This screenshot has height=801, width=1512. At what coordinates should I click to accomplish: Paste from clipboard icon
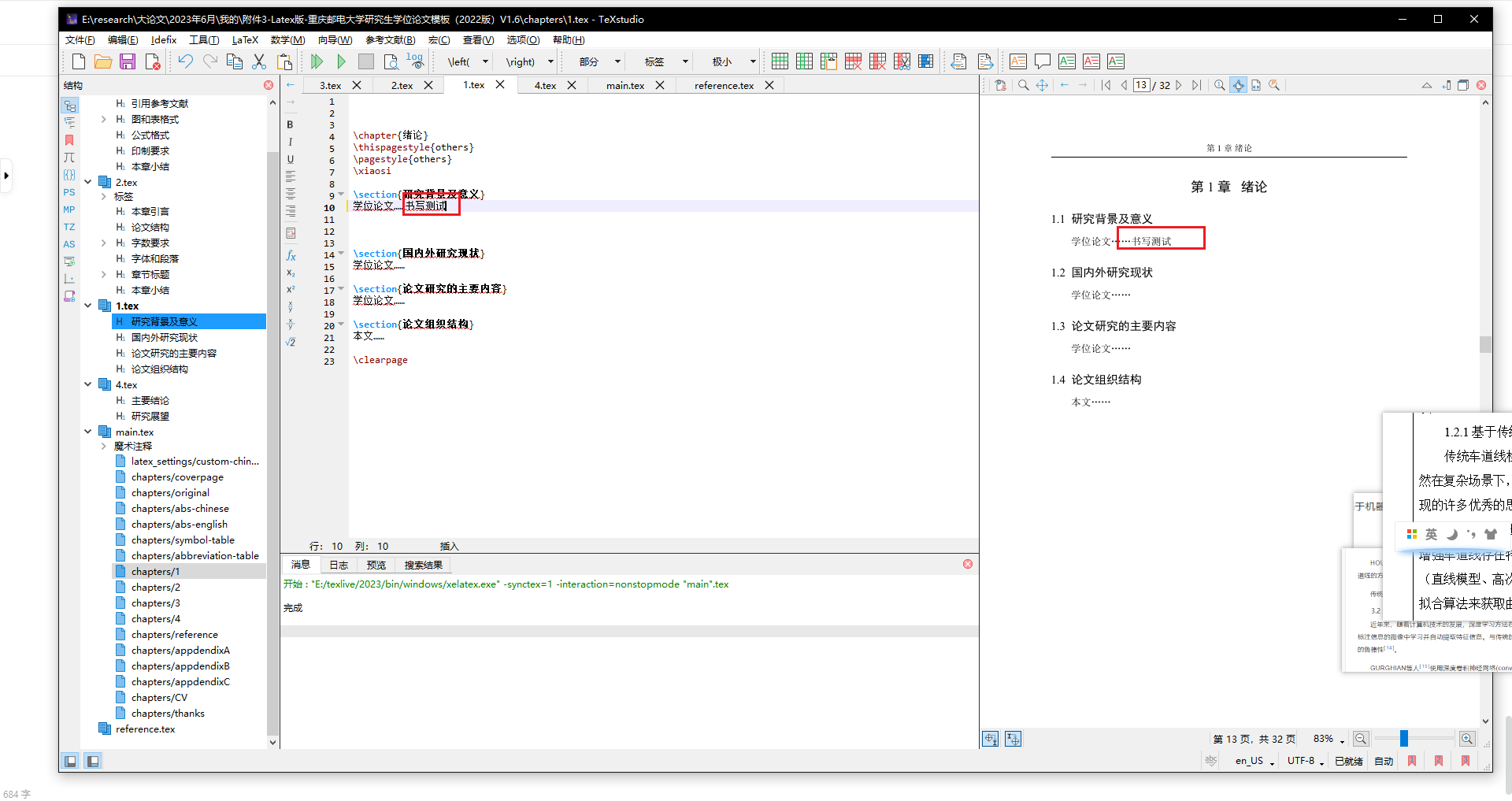tap(284, 61)
